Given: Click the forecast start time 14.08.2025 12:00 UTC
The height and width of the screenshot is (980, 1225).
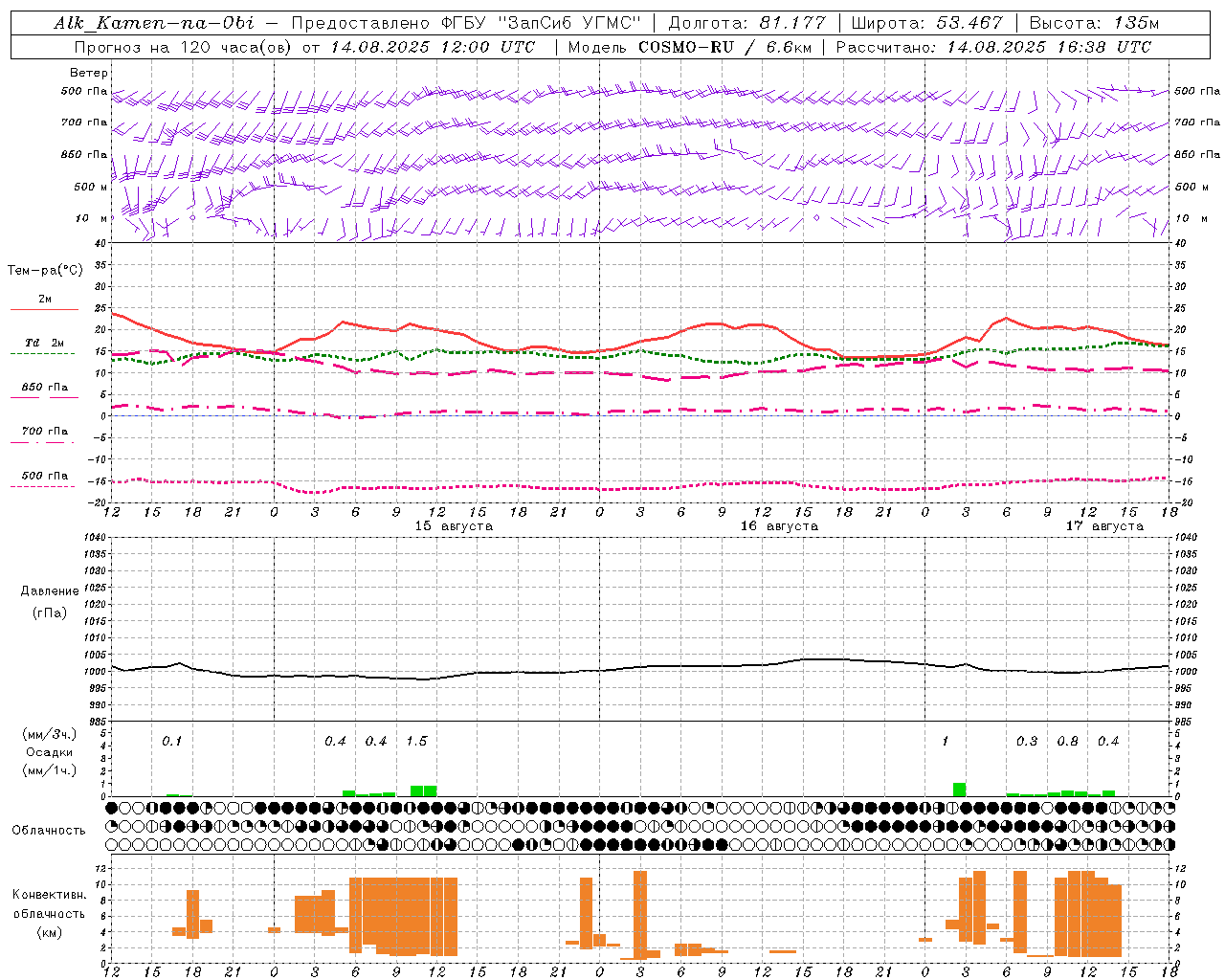Looking at the screenshot, I should tap(434, 47).
